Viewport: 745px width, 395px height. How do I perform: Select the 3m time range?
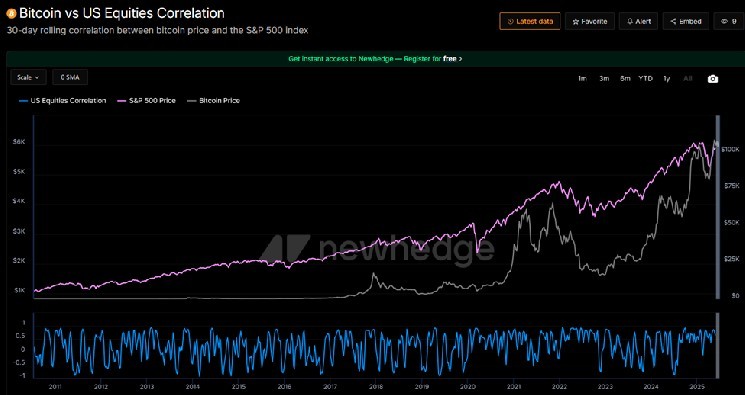pyautogui.click(x=604, y=79)
